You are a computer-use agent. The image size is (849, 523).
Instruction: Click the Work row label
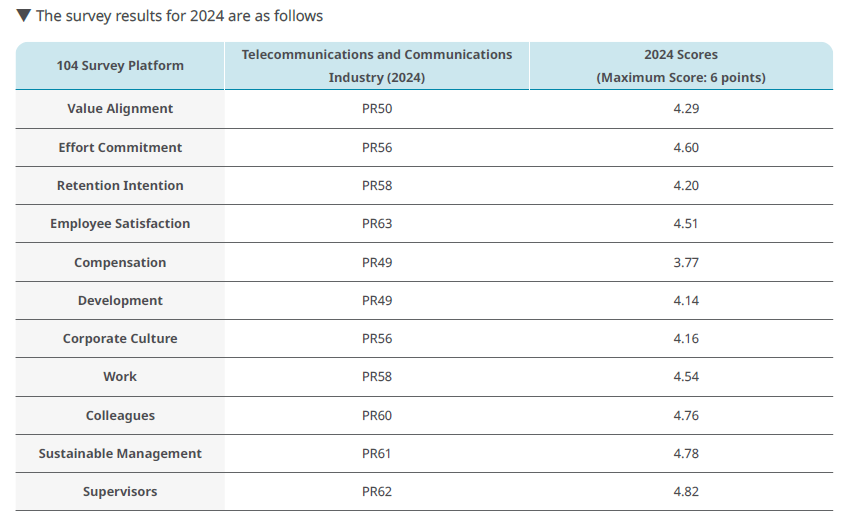point(120,377)
